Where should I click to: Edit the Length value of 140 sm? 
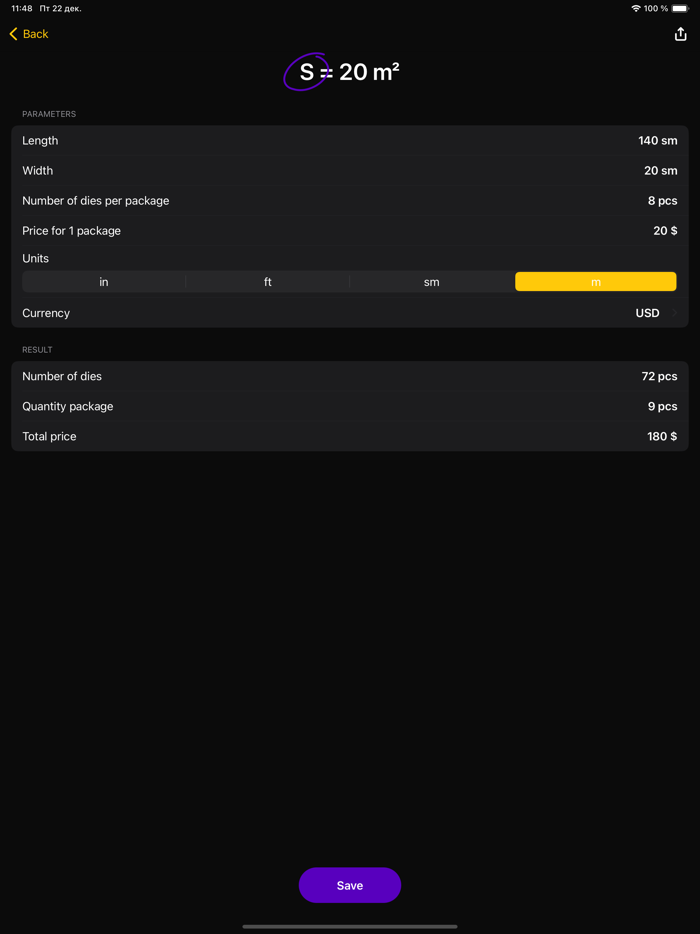pos(655,140)
